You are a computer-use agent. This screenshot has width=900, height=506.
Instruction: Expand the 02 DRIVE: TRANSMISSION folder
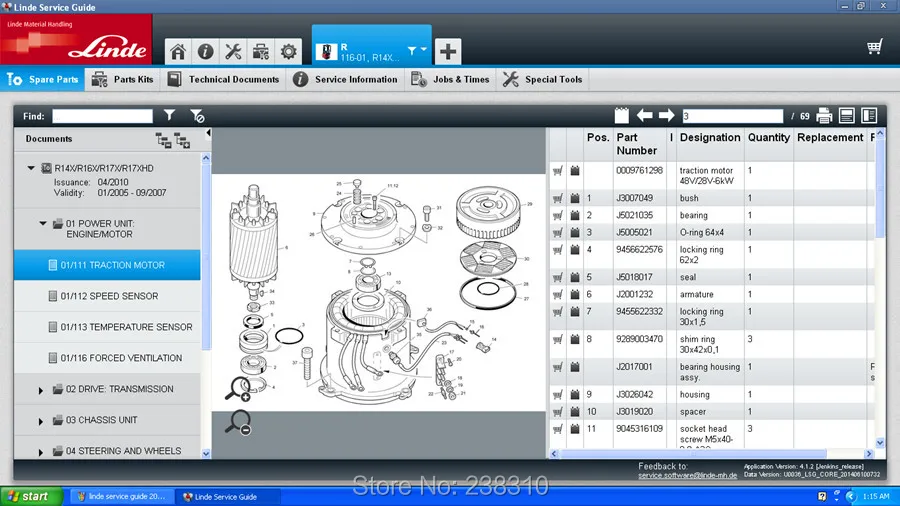(x=41, y=390)
